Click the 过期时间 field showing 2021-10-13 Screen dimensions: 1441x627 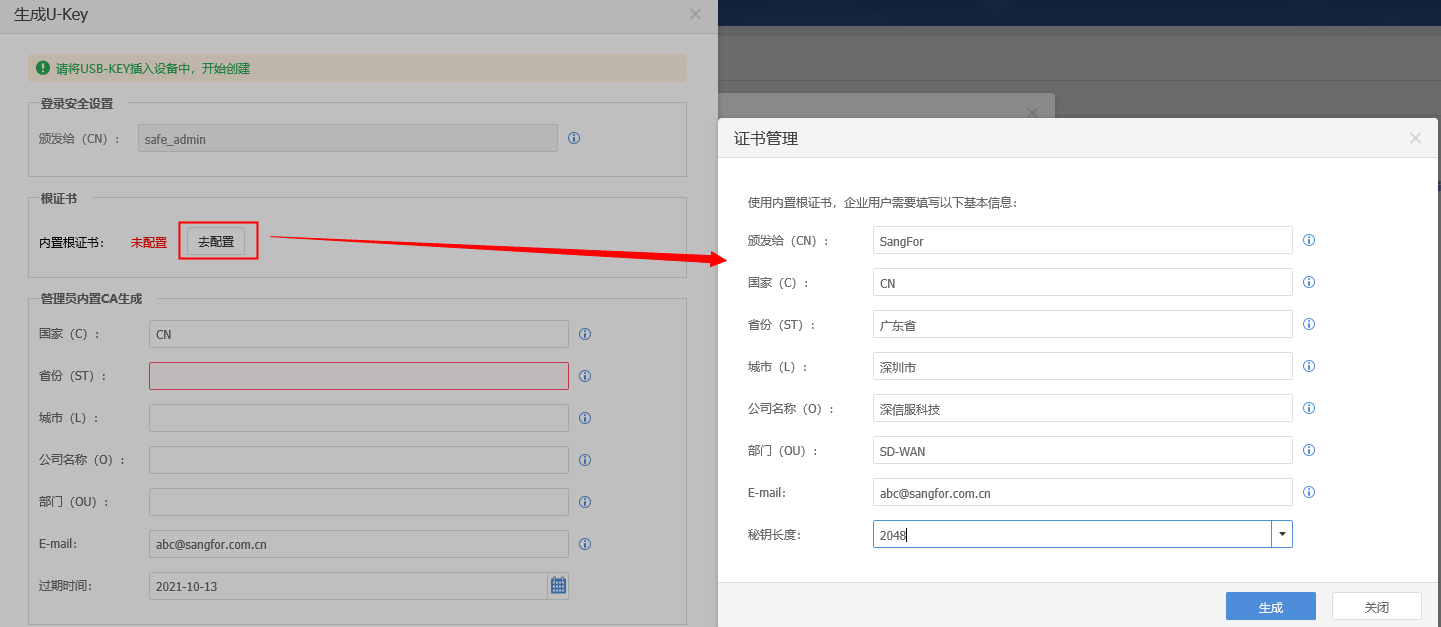coord(346,586)
